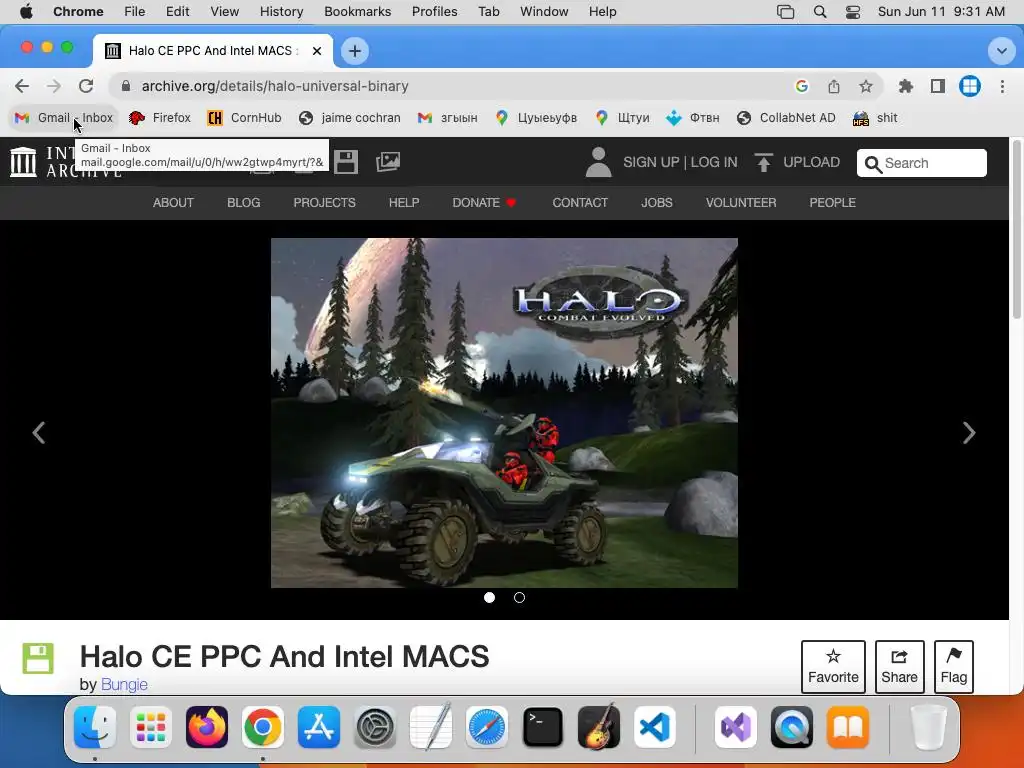
Task: Open GarageBand from the Dock
Action: click(599, 727)
